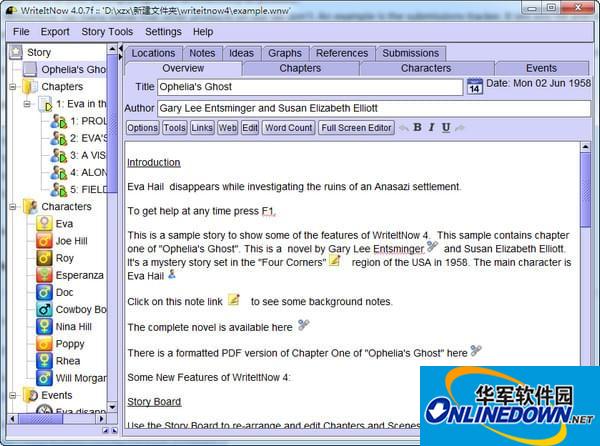
Task: Select Eva's female character icon
Action: pos(44,224)
